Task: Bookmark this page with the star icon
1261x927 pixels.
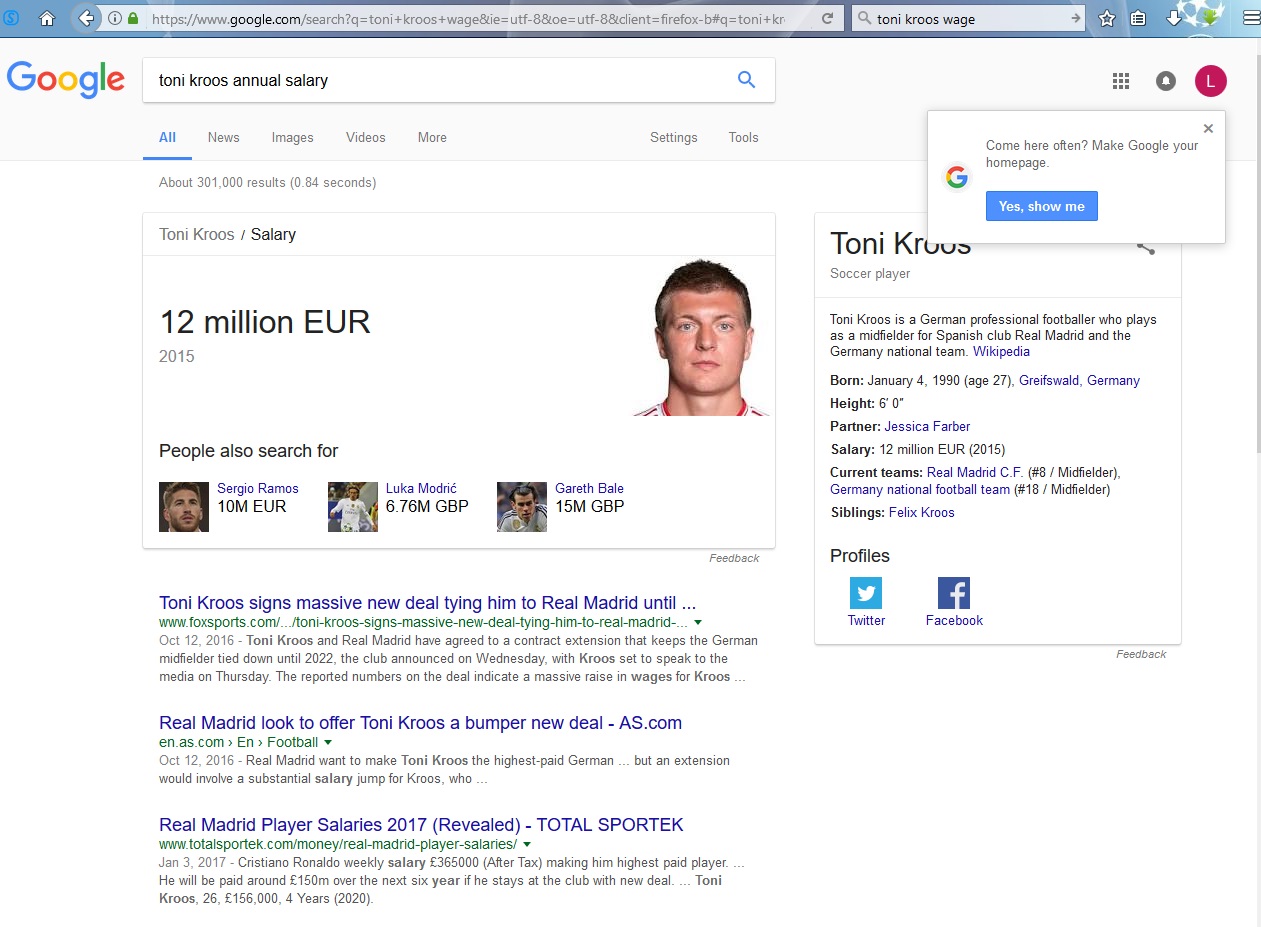Action: click(x=1107, y=18)
